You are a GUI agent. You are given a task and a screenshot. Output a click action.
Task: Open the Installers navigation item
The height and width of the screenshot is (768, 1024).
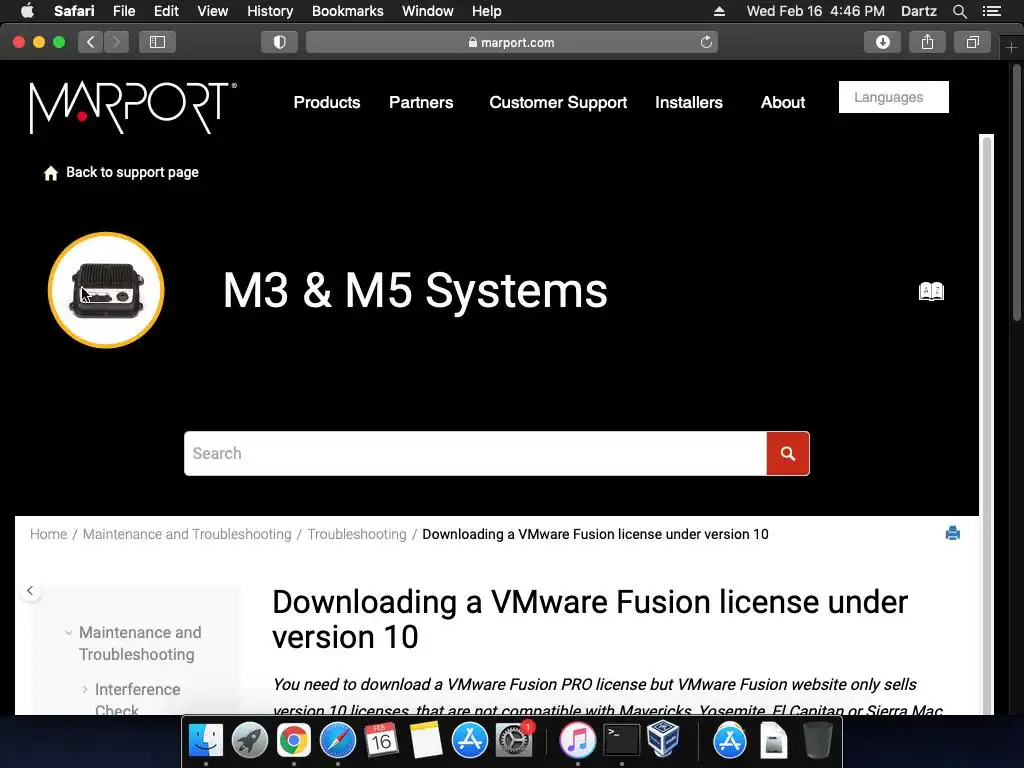(x=688, y=103)
